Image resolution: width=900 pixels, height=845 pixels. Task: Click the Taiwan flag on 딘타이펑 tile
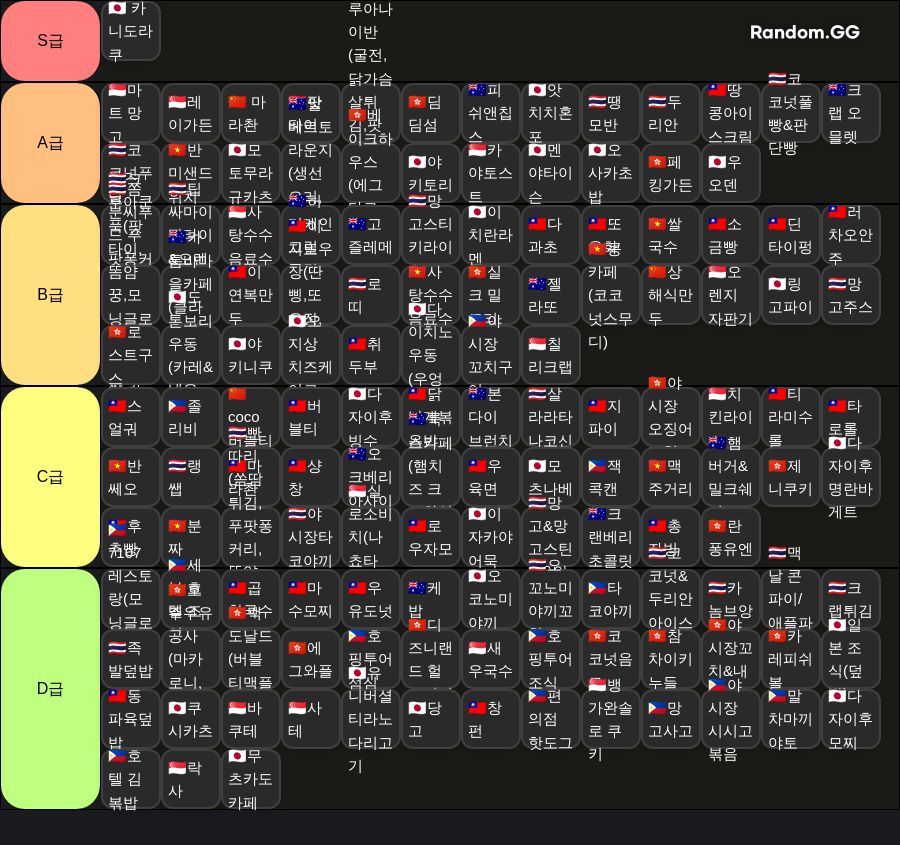click(x=777, y=224)
